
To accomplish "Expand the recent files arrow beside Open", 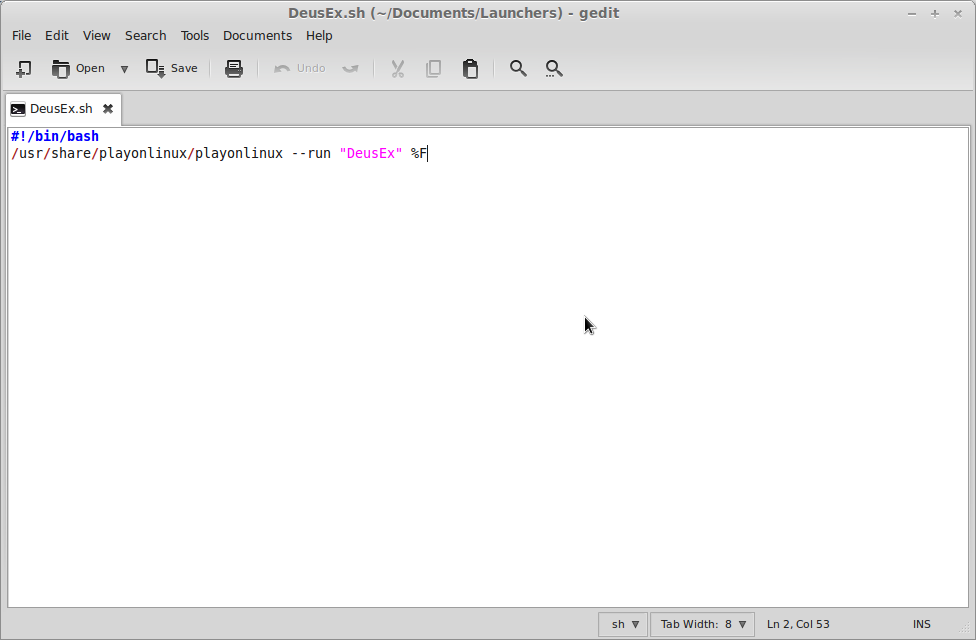I will coord(124,69).
